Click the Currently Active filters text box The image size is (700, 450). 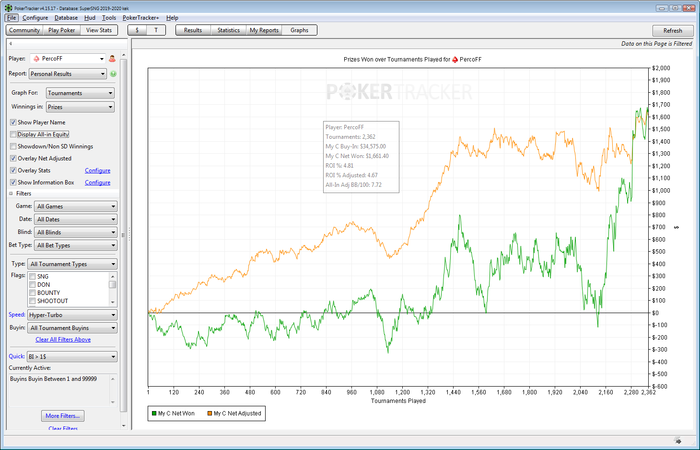pos(62,390)
